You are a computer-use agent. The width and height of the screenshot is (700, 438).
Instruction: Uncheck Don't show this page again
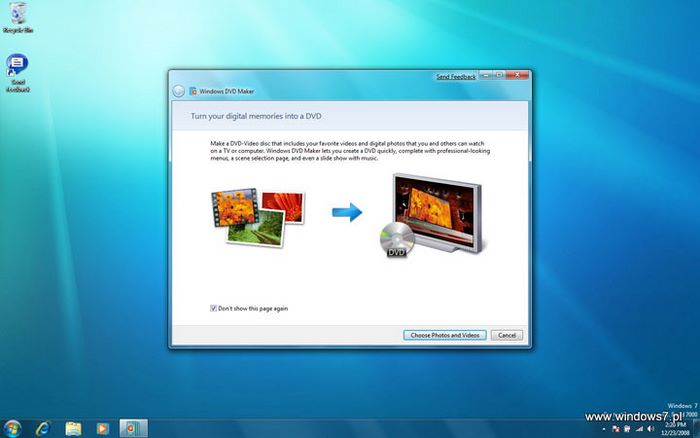point(213,308)
